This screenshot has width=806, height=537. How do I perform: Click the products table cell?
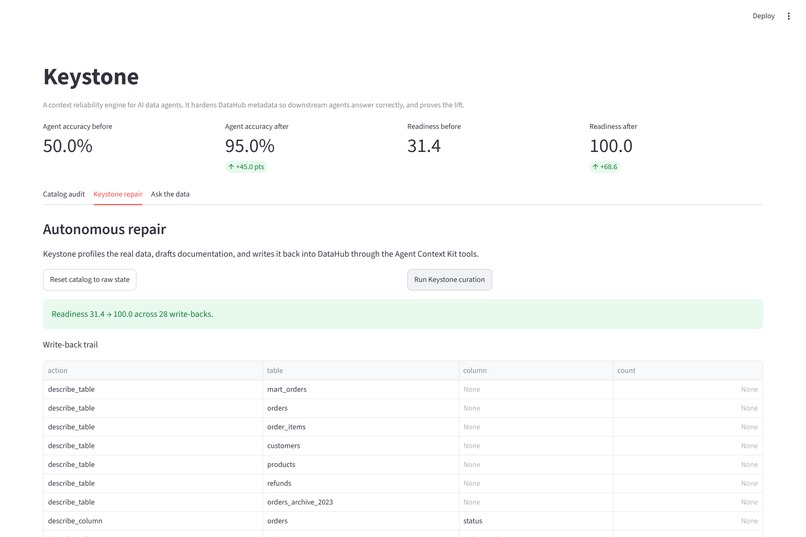(361, 465)
